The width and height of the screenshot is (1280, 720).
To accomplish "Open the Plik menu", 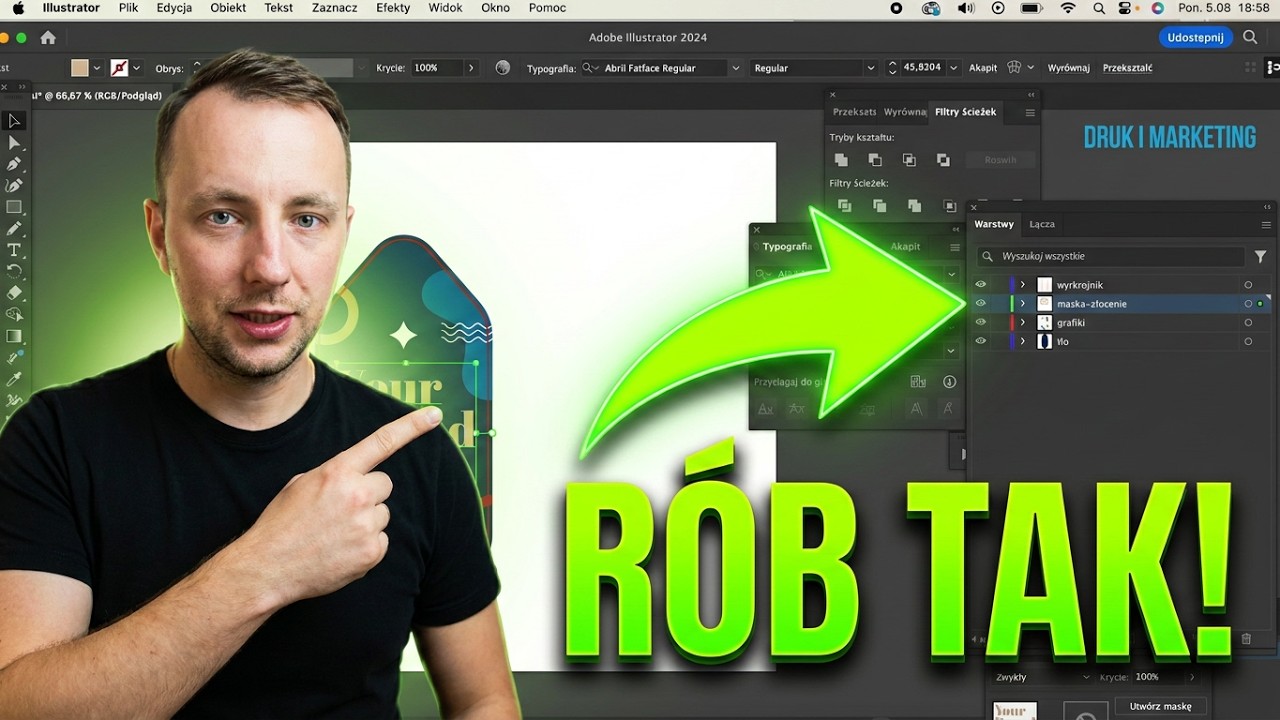I will (128, 8).
